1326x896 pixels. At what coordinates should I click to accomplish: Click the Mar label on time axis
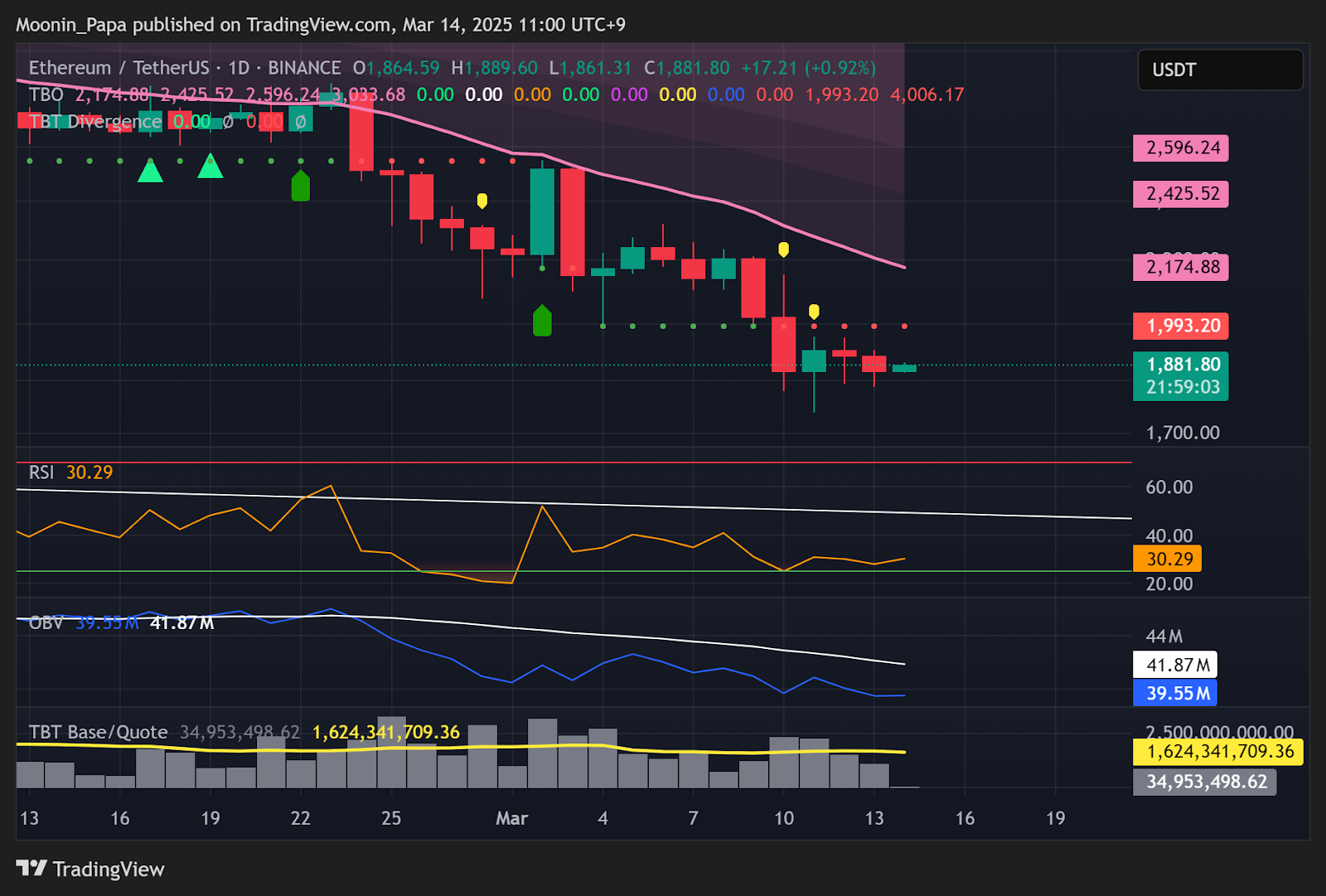click(511, 819)
